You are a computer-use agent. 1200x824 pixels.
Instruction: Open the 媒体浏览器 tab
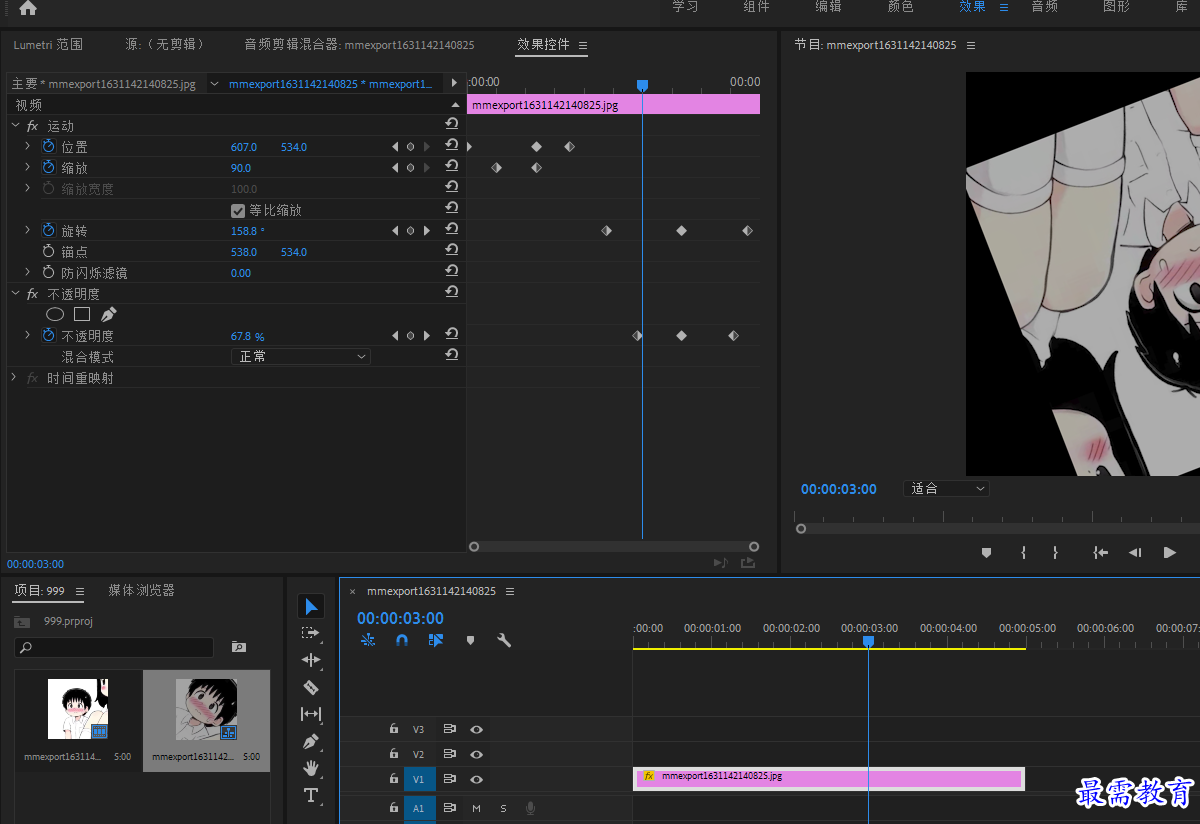(x=141, y=590)
